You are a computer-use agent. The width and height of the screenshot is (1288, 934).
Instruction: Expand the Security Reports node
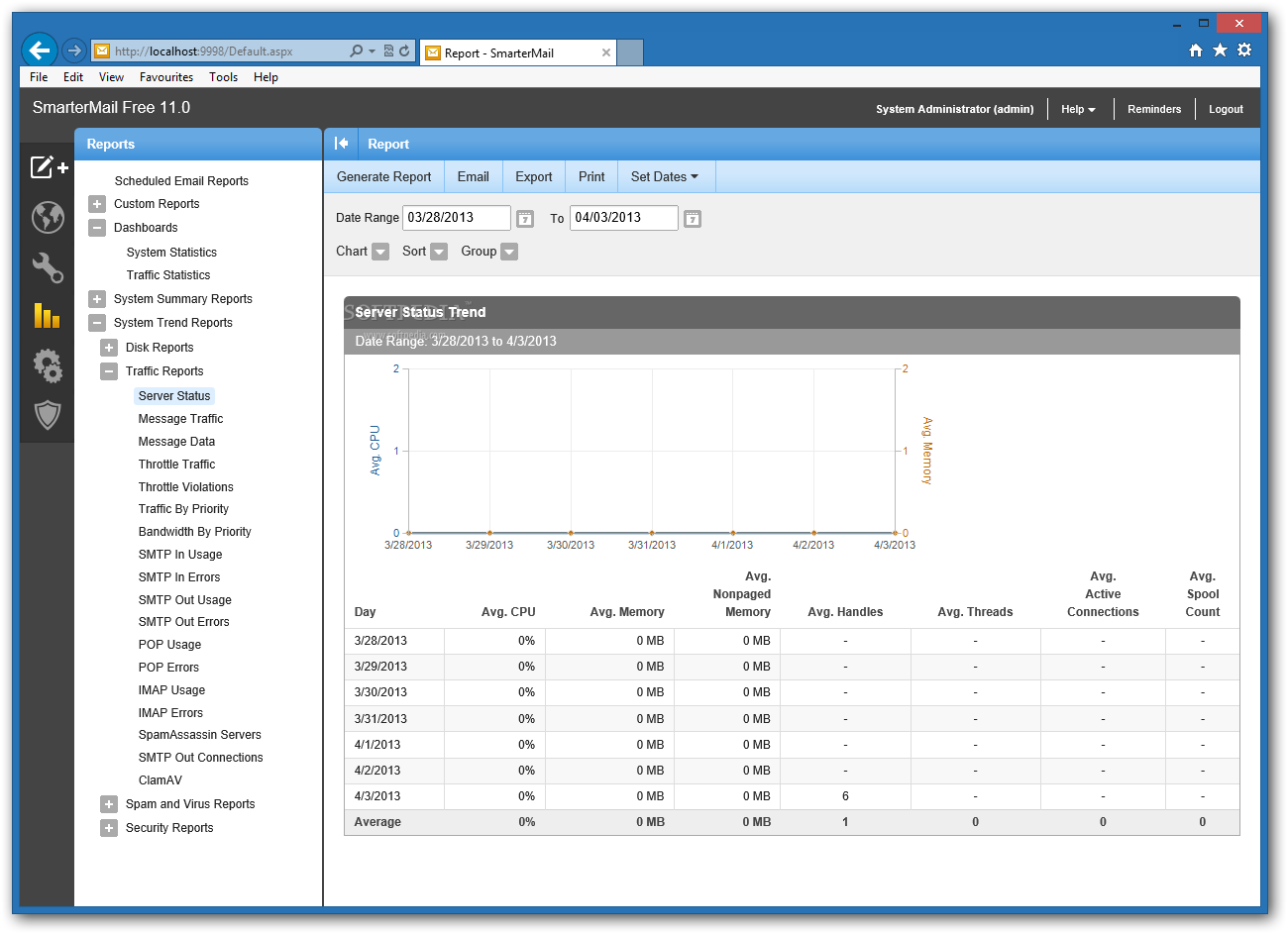point(109,828)
